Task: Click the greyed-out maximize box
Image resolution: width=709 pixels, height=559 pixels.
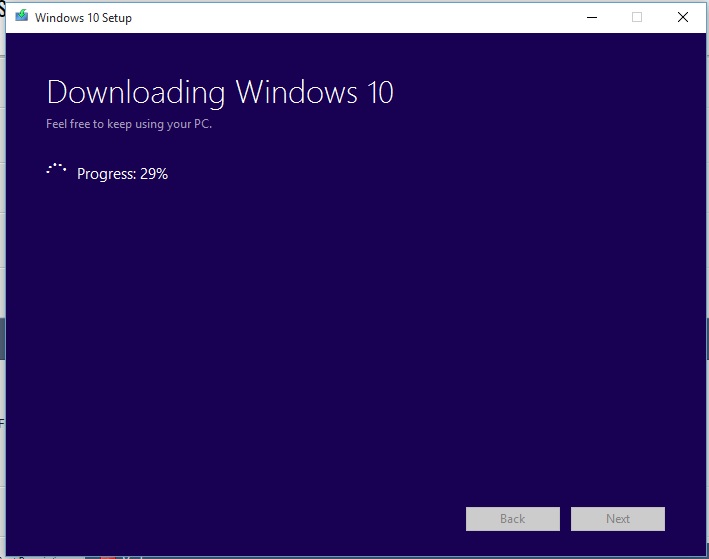Action: point(637,17)
